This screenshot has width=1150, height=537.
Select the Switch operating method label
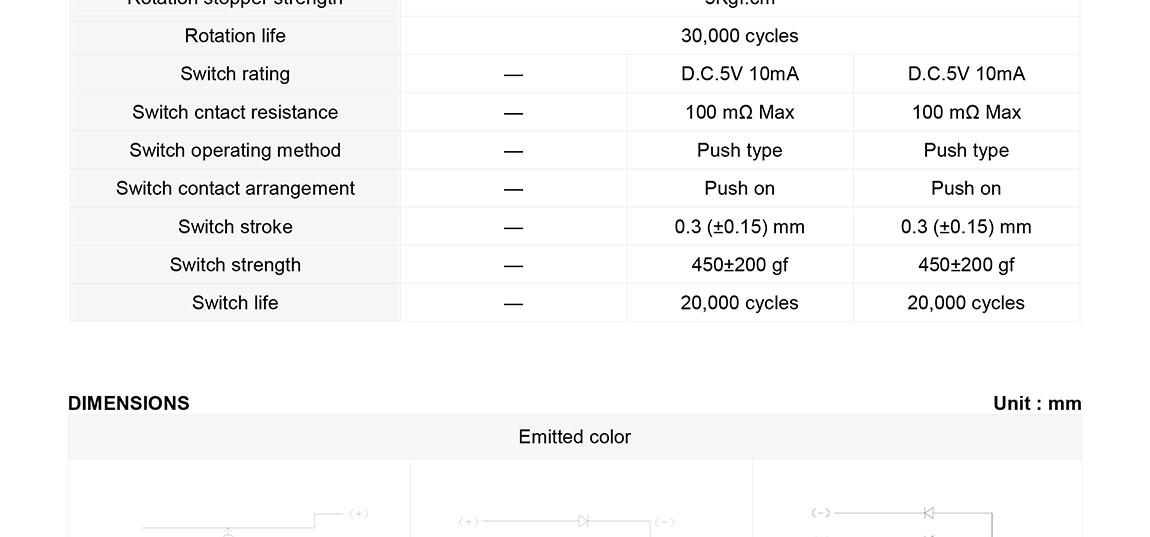point(235,150)
